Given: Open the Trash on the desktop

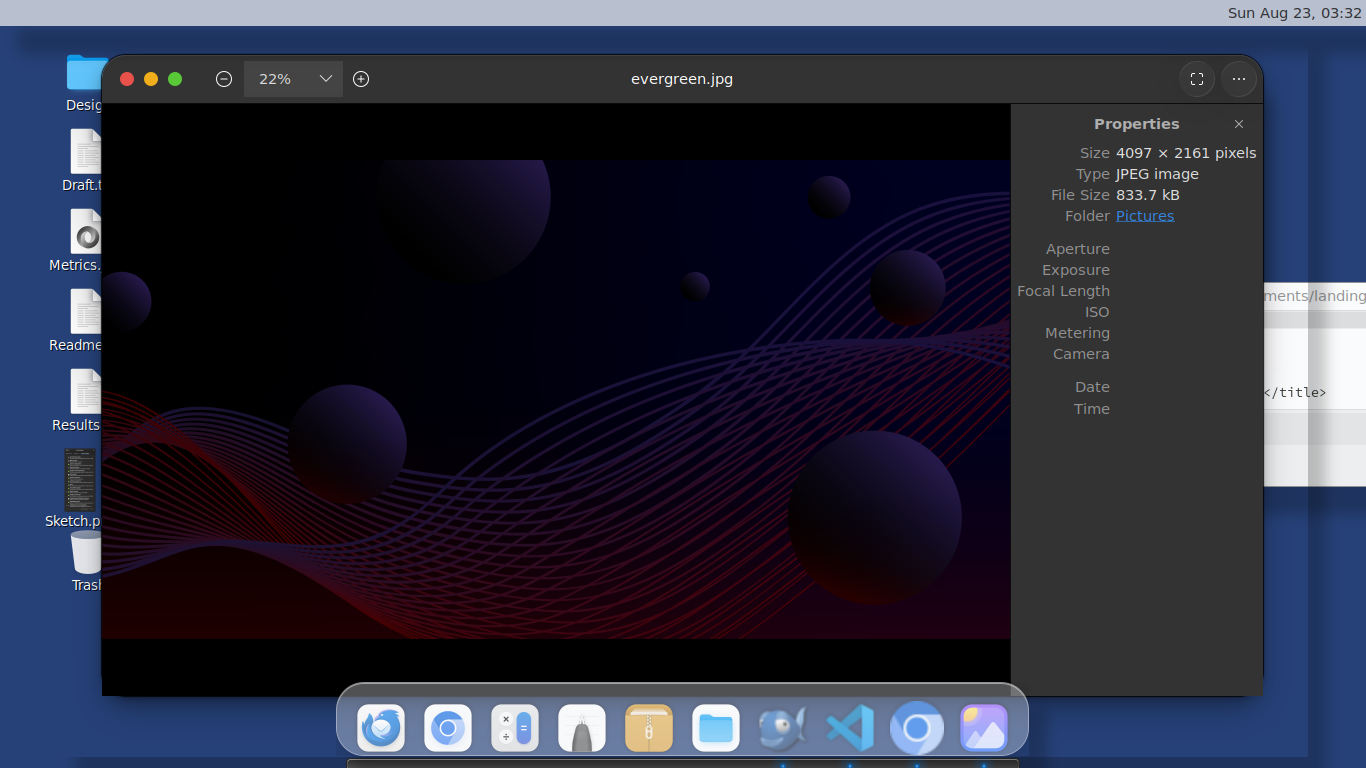Looking at the screenshot, I should pos(87,561).
